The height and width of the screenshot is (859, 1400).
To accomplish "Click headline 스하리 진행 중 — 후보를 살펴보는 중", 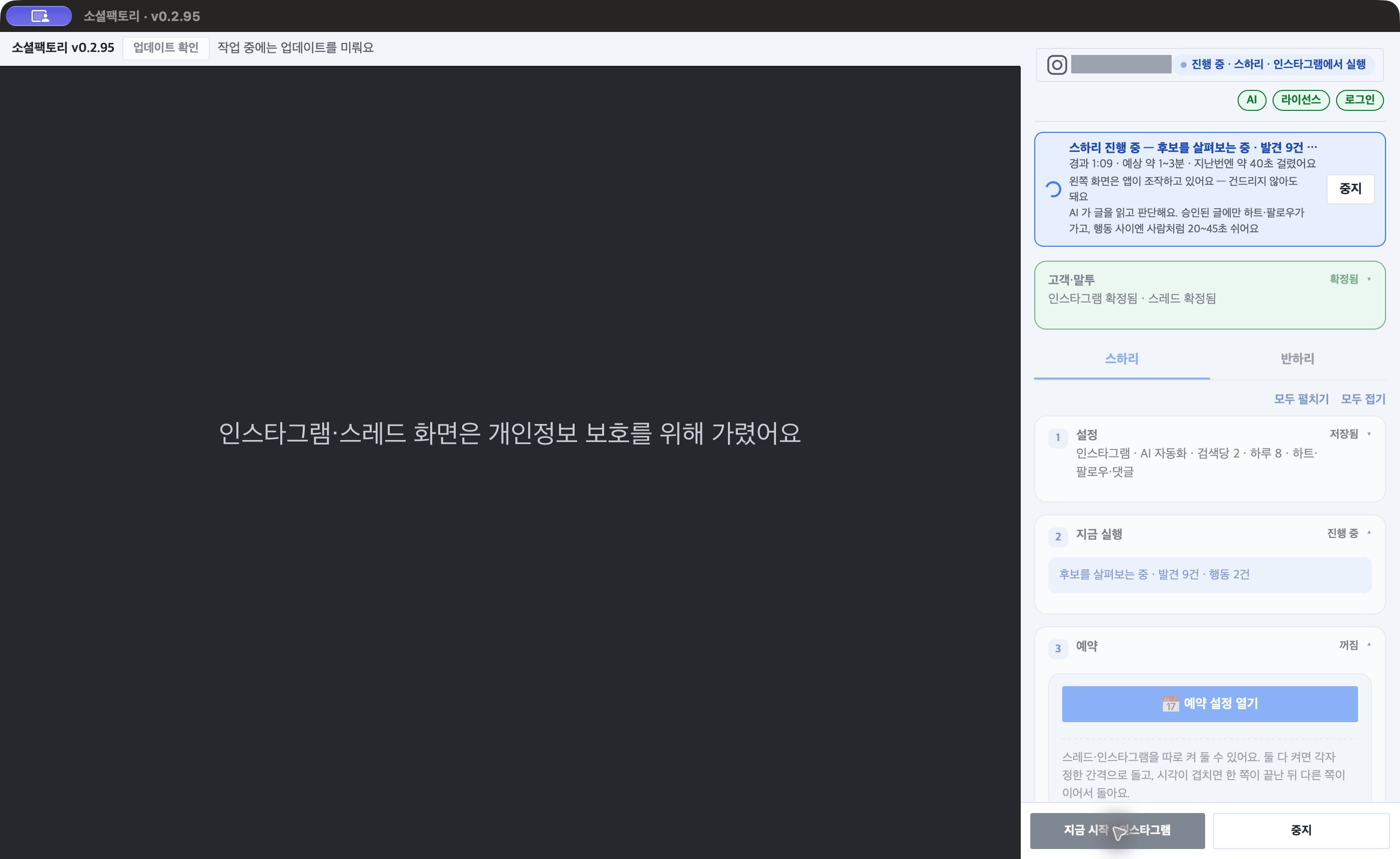I will [x=1159, y=148].
